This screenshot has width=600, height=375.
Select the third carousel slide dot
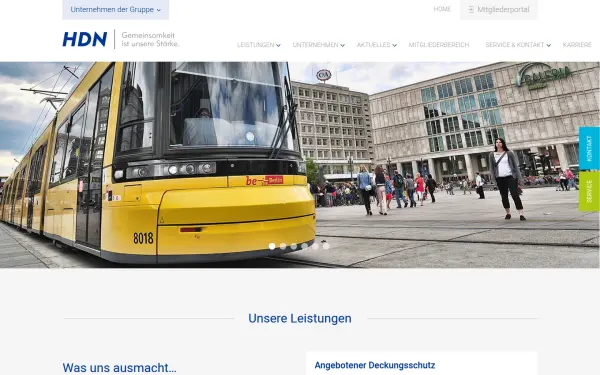293,246
